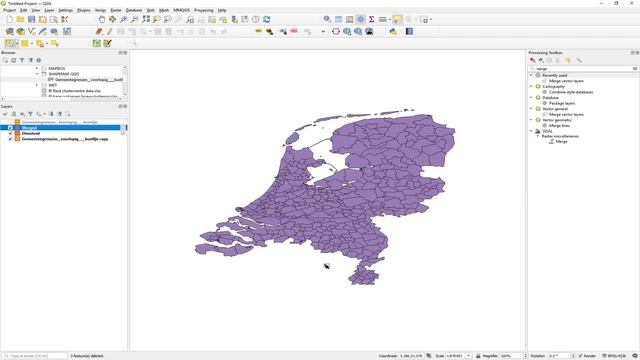Click the locator search bar at bottom left
Viewport: 640px width, 360px height.
click(x=34, y=356)
